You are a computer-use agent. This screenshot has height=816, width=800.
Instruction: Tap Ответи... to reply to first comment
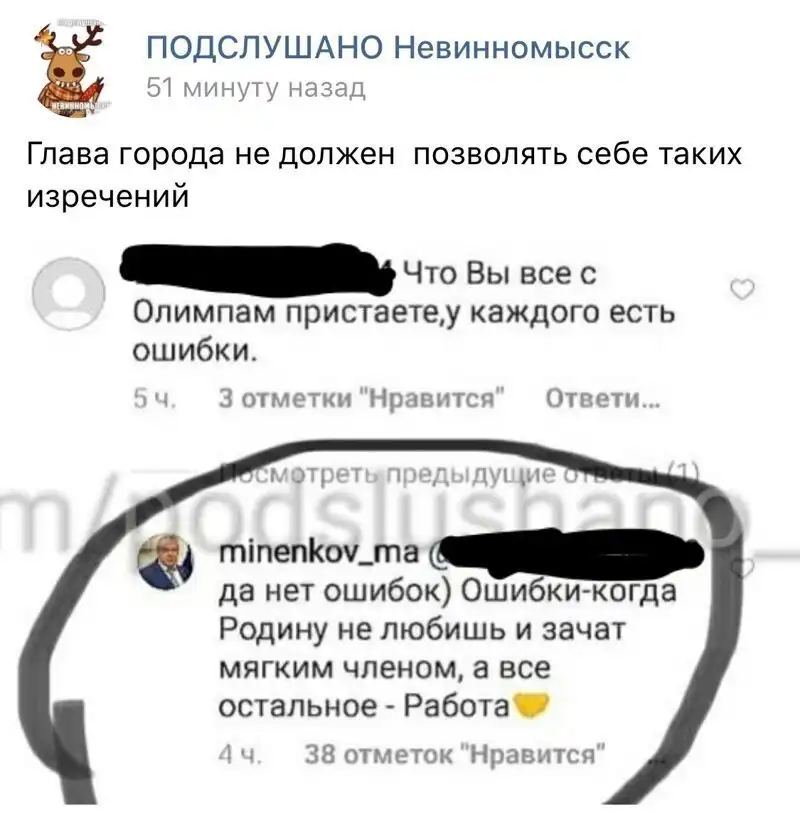603,399
